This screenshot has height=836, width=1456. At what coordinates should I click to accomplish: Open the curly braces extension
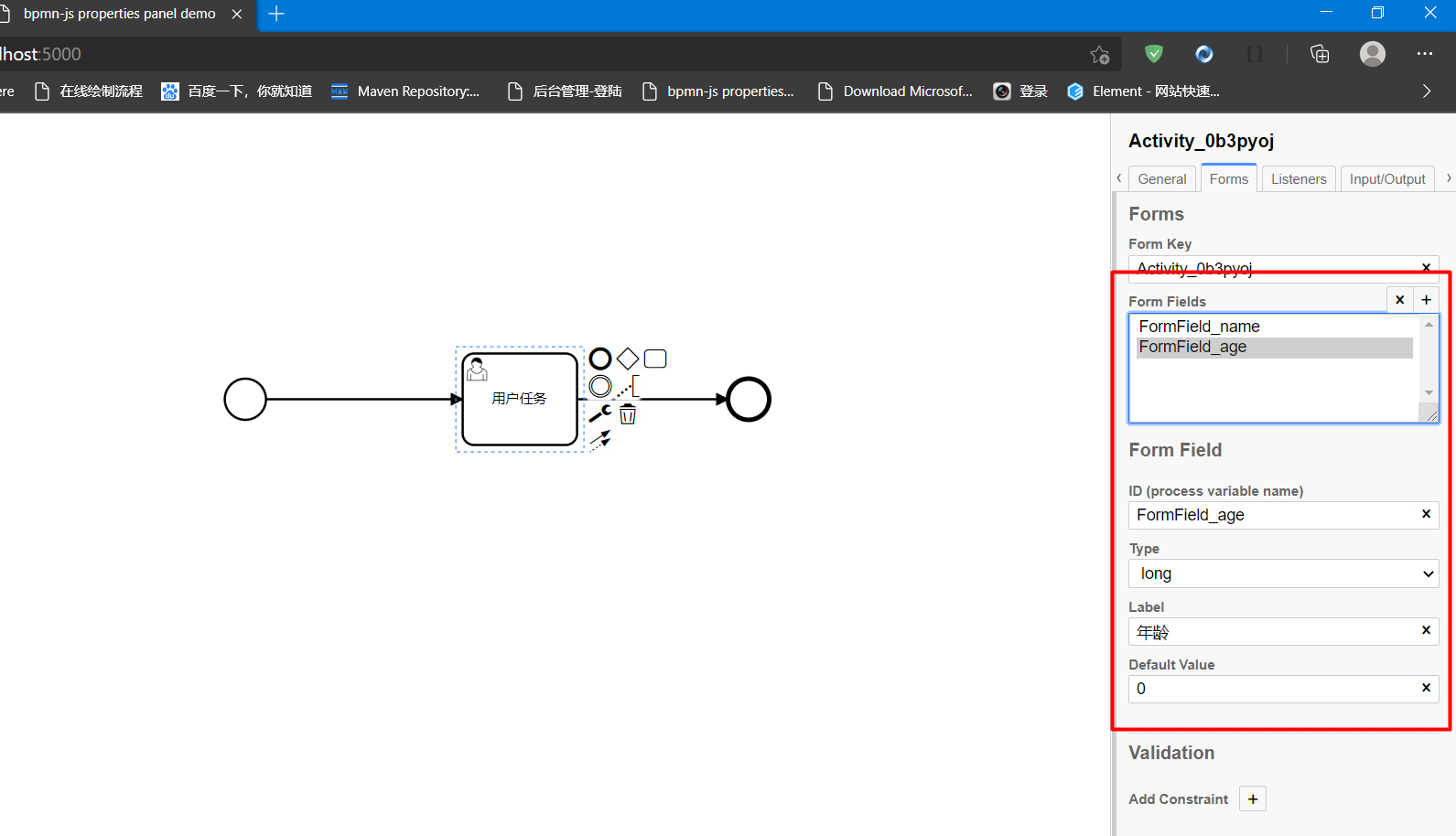pyautogui.click(x=1255, y=54)
